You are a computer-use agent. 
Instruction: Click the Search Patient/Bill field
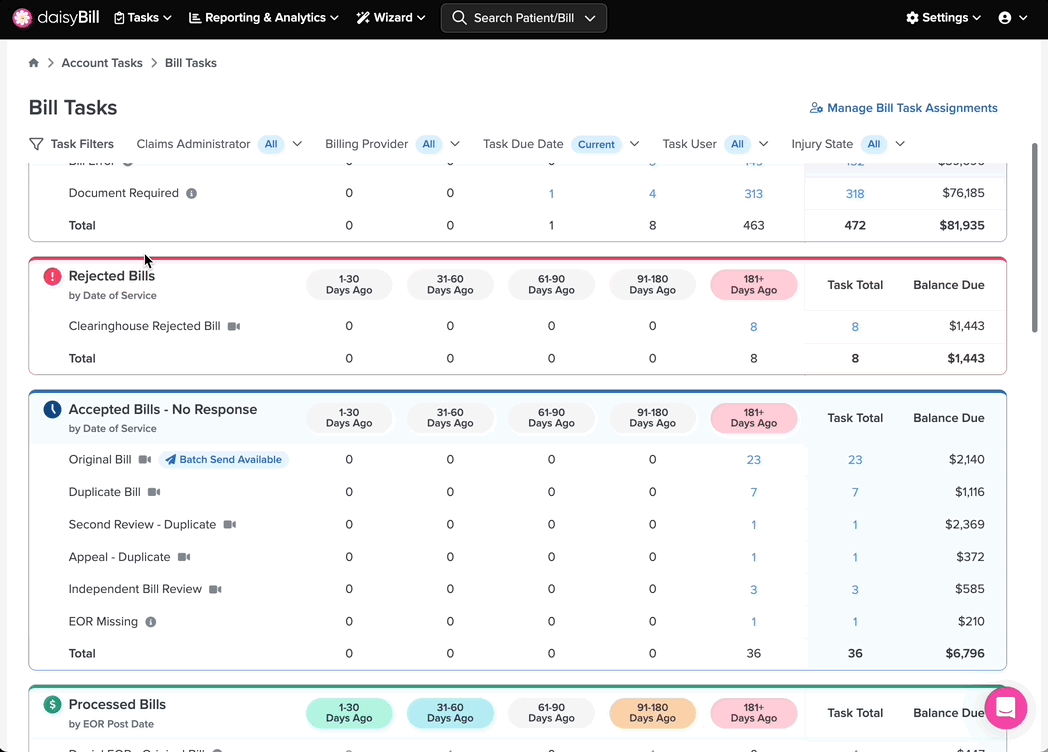click(x=524, y=18)
